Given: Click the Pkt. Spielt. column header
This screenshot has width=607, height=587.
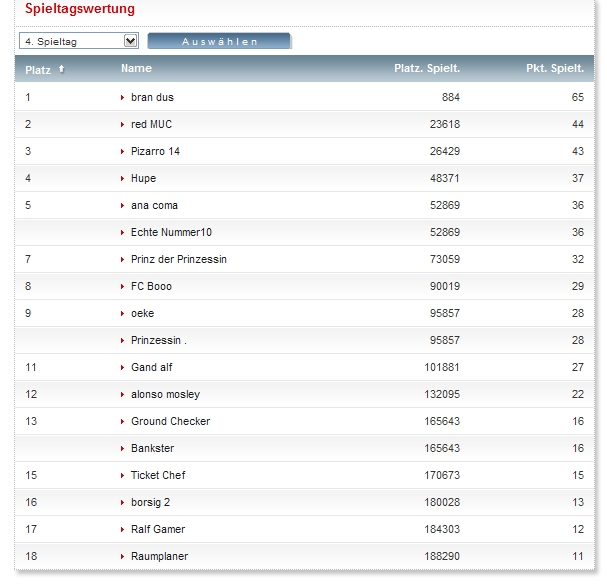Looking at the screenshot, I should tap(554, 69).
